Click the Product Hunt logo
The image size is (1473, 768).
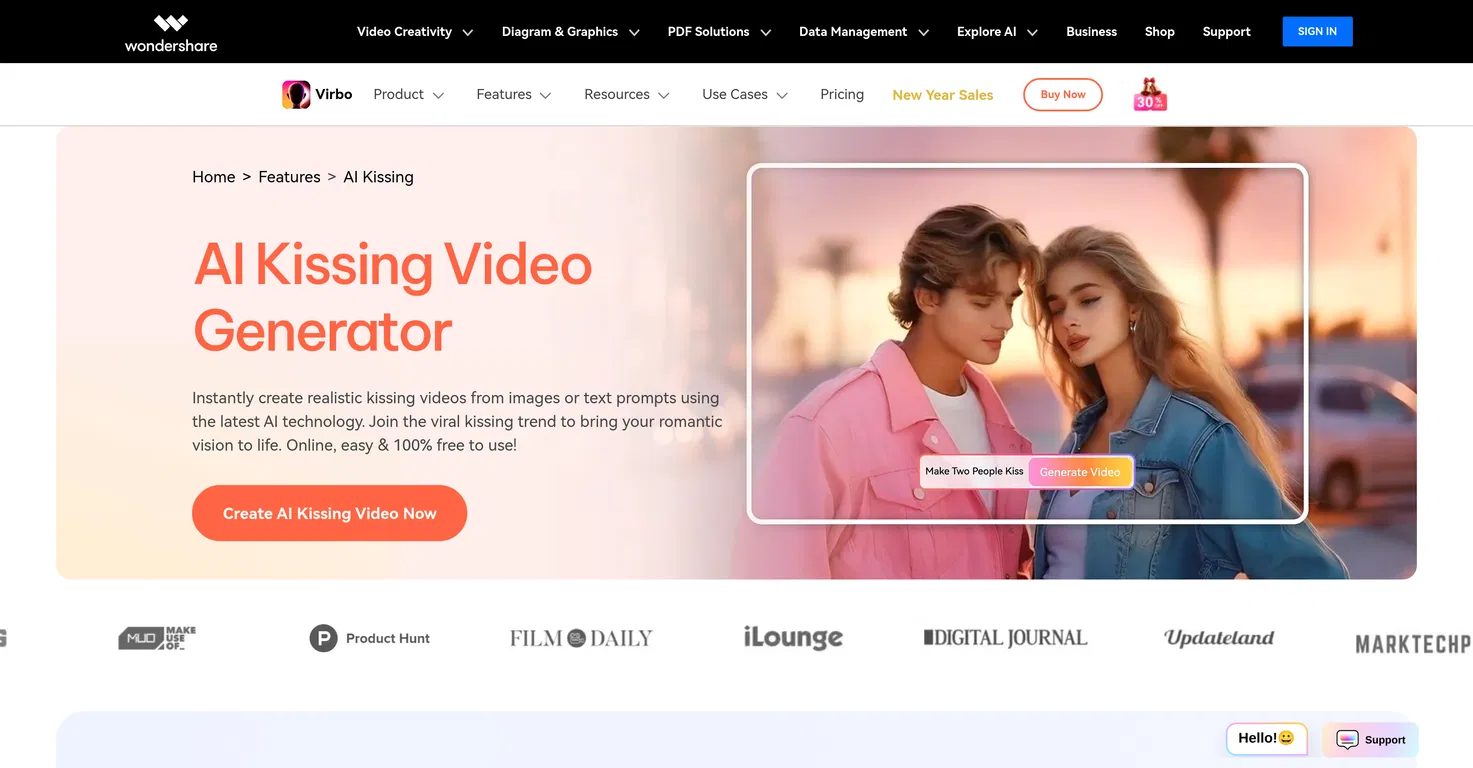[370, 638]
